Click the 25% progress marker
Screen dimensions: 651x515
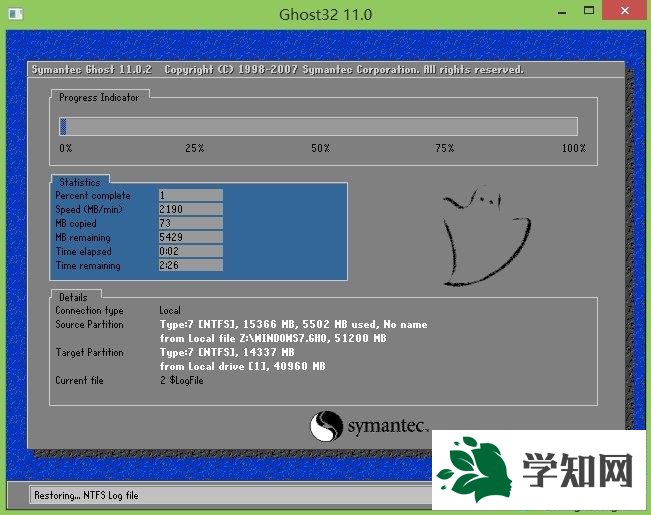click(x=194, y=148)
